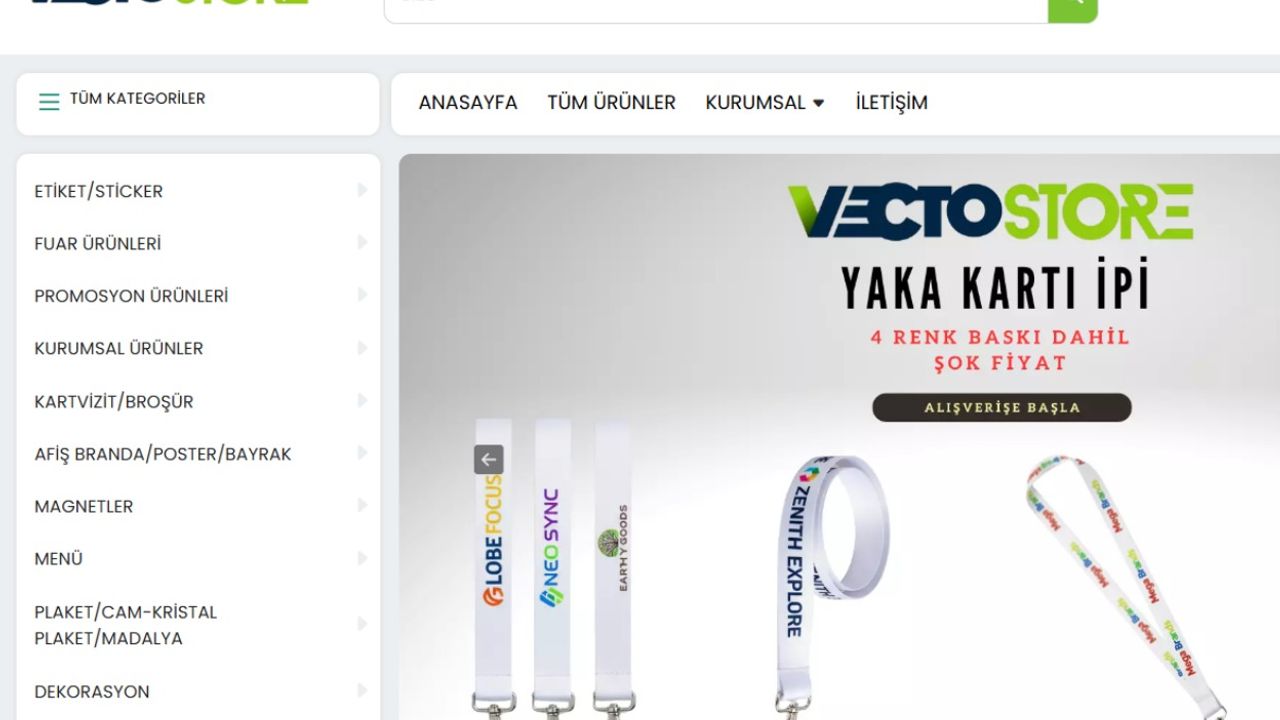Expand the Etiket/Sticker category arrow
Image resolution: width=1280 pixels, height=720 pixels.
click(362, 190)
